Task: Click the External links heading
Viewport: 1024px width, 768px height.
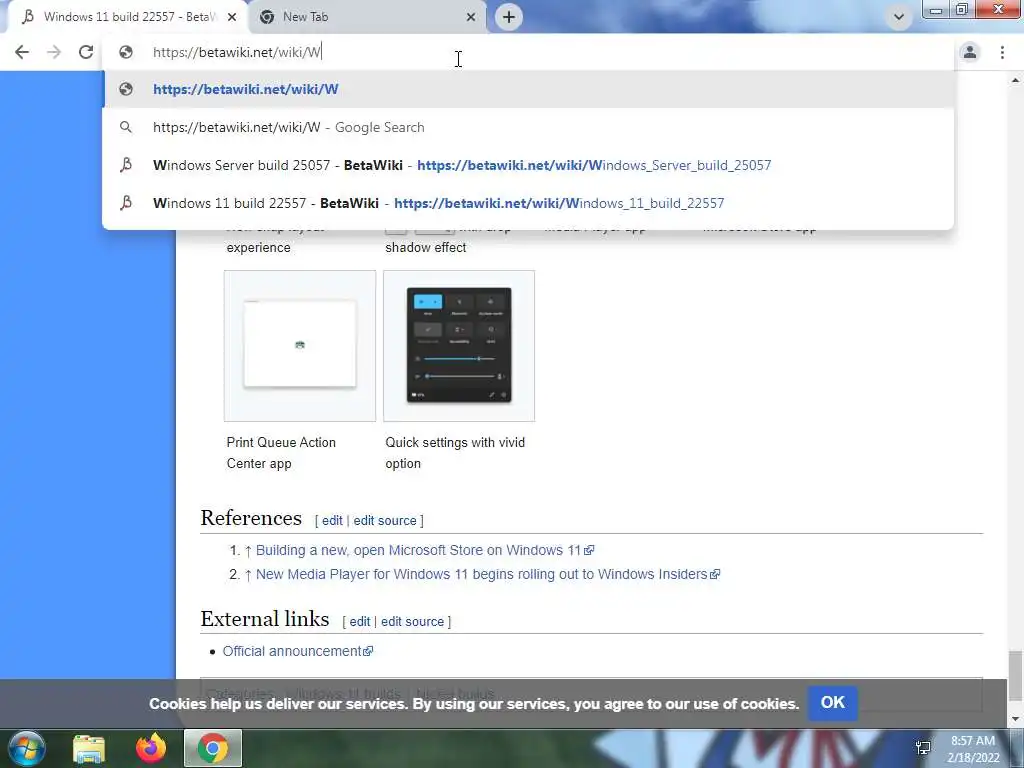Action: (x=264, y=619)
